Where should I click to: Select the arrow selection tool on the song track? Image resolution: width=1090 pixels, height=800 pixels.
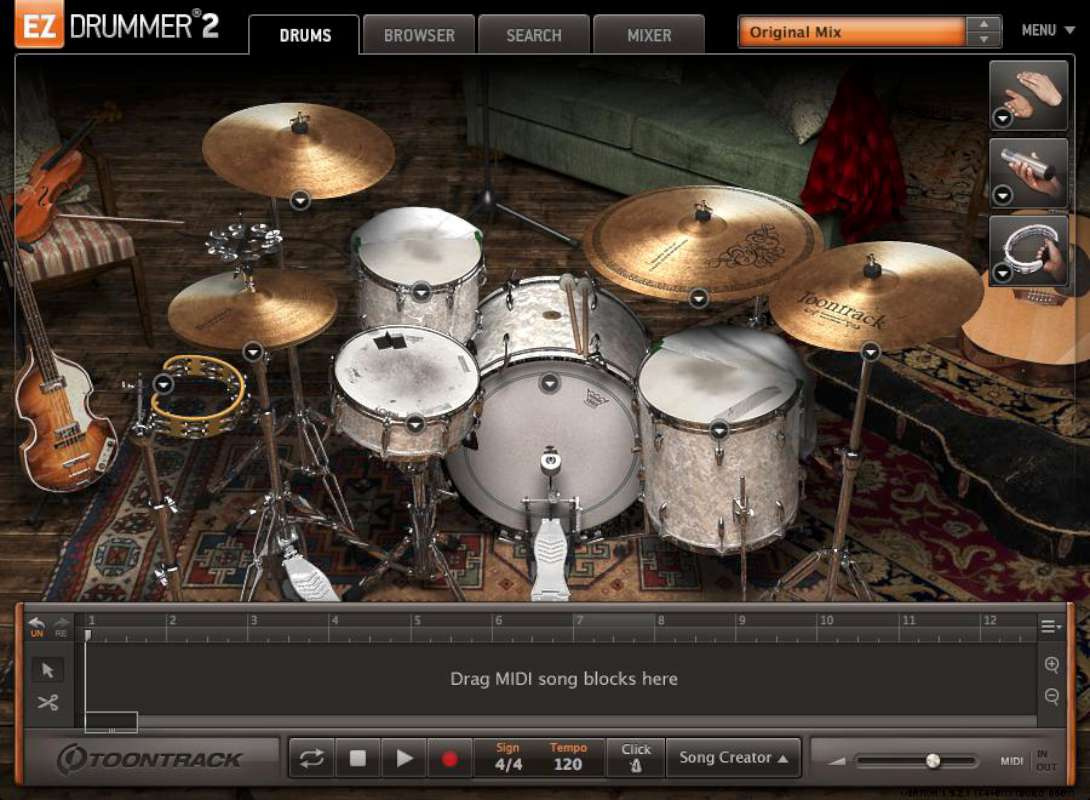pos(46,667)
